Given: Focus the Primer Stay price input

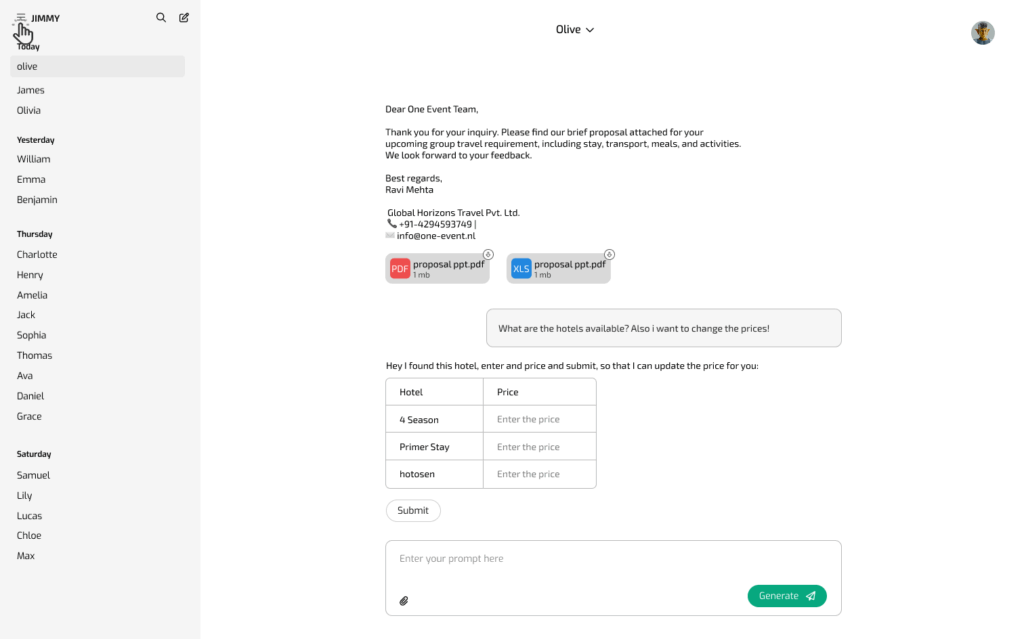Looking at the screenshot, I should tap(539, 447).
